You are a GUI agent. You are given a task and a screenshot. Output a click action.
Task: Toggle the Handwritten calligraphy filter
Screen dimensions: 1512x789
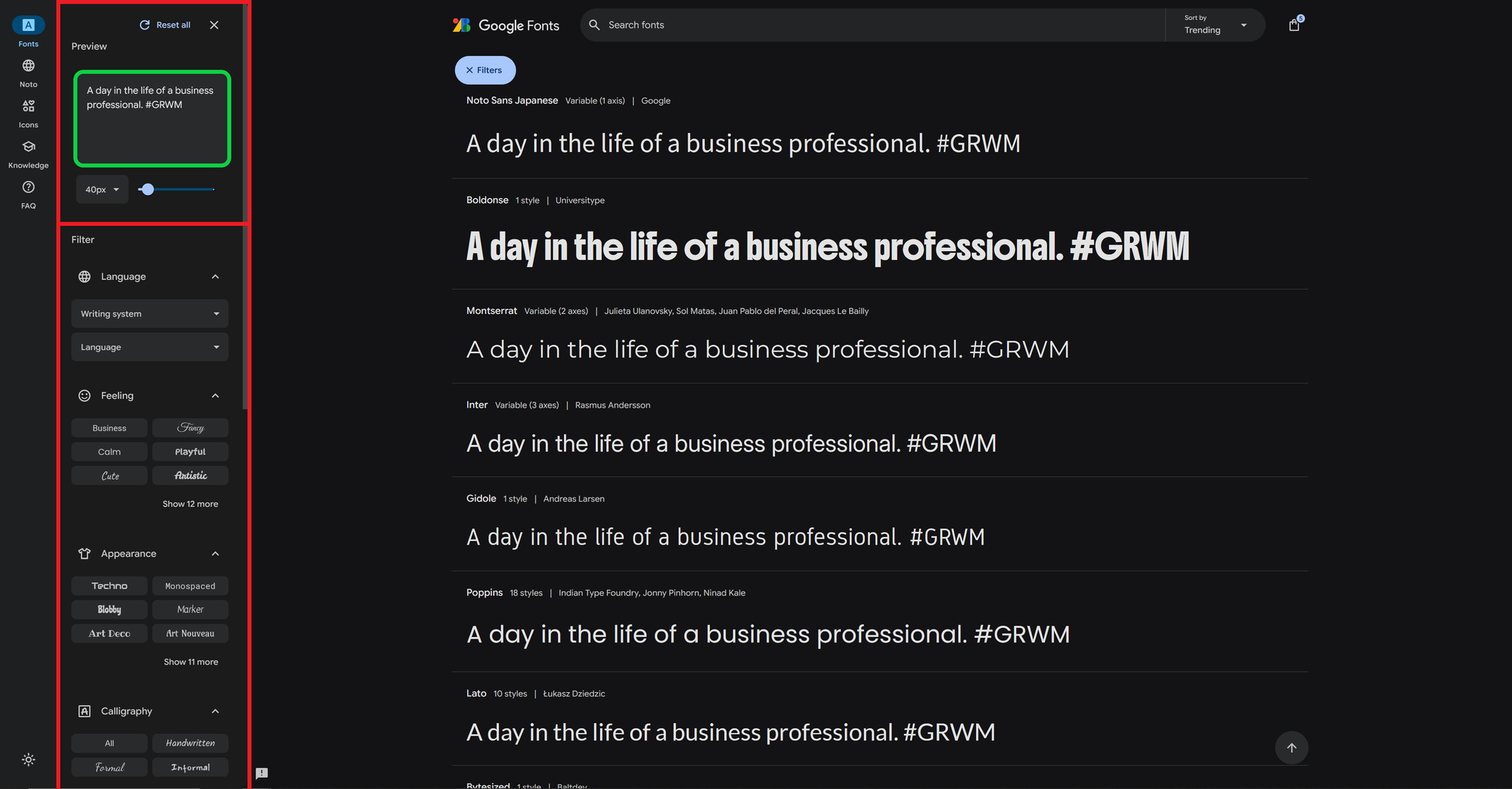coord(190,743)
